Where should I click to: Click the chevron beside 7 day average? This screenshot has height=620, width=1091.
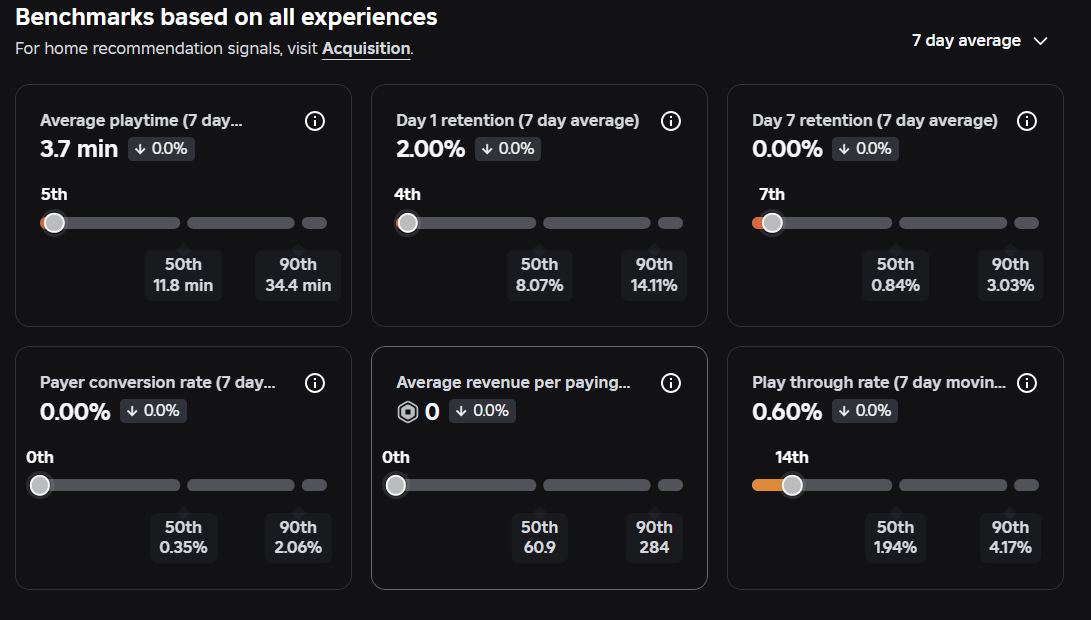pyautogui.click(x=1040, y=41)
